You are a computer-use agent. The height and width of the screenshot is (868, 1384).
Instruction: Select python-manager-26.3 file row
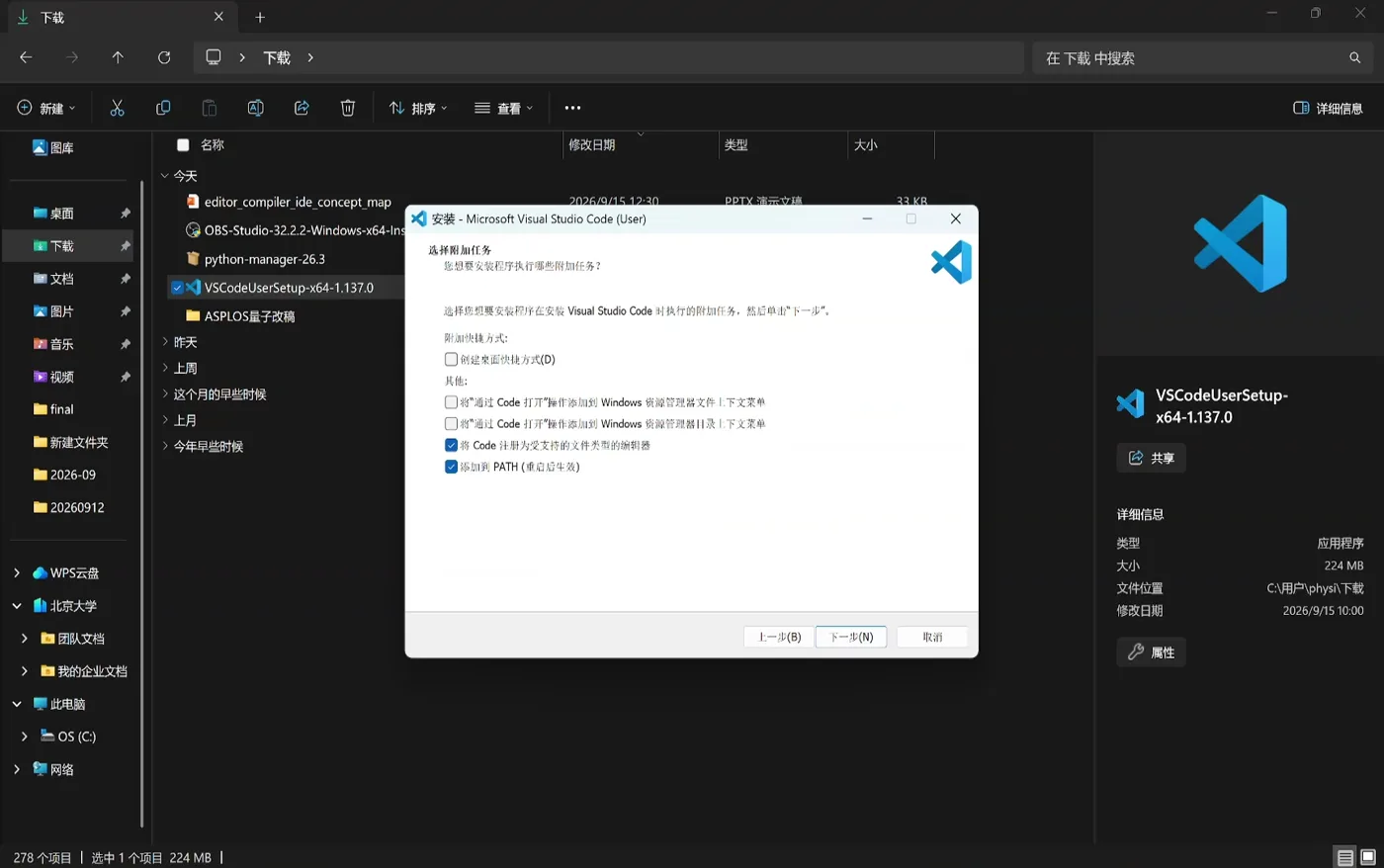pyautogui.click(x=287, y=259)
